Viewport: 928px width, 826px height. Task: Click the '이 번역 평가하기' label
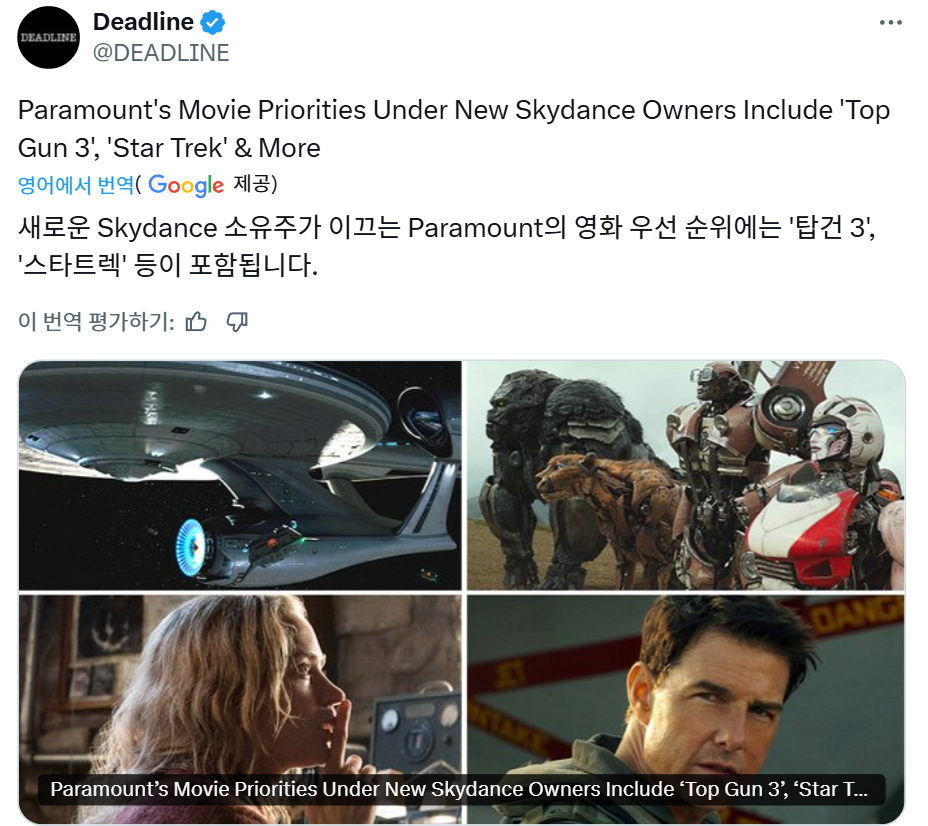coord(96,322)
